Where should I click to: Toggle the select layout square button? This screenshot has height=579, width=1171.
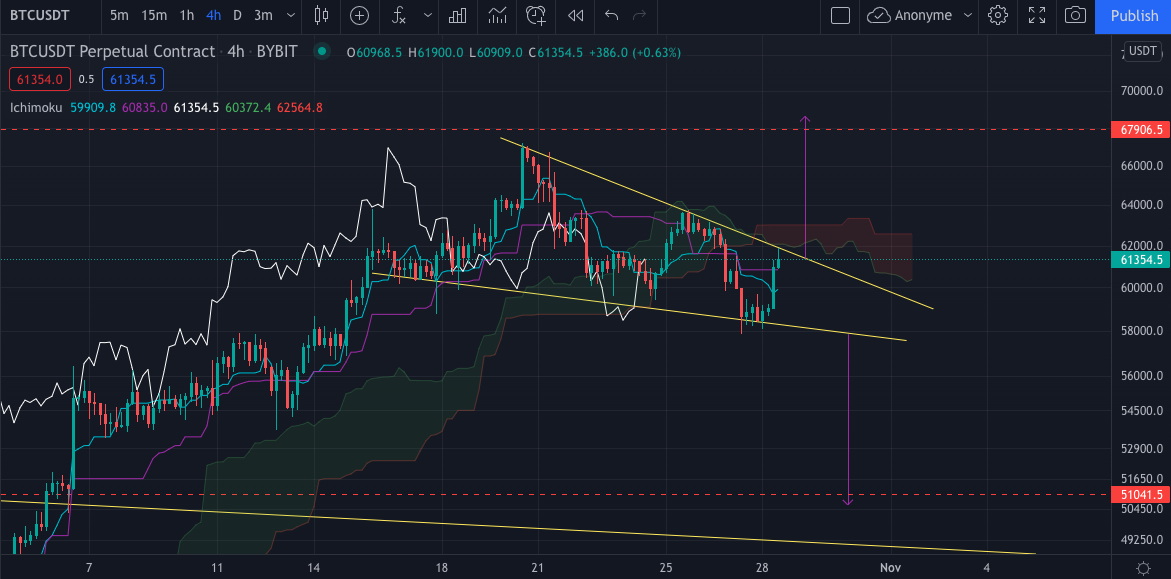(840, 15)
